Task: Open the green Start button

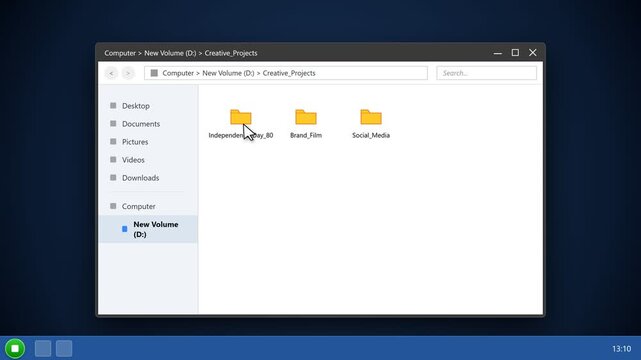Action: (x=15, y=349)
